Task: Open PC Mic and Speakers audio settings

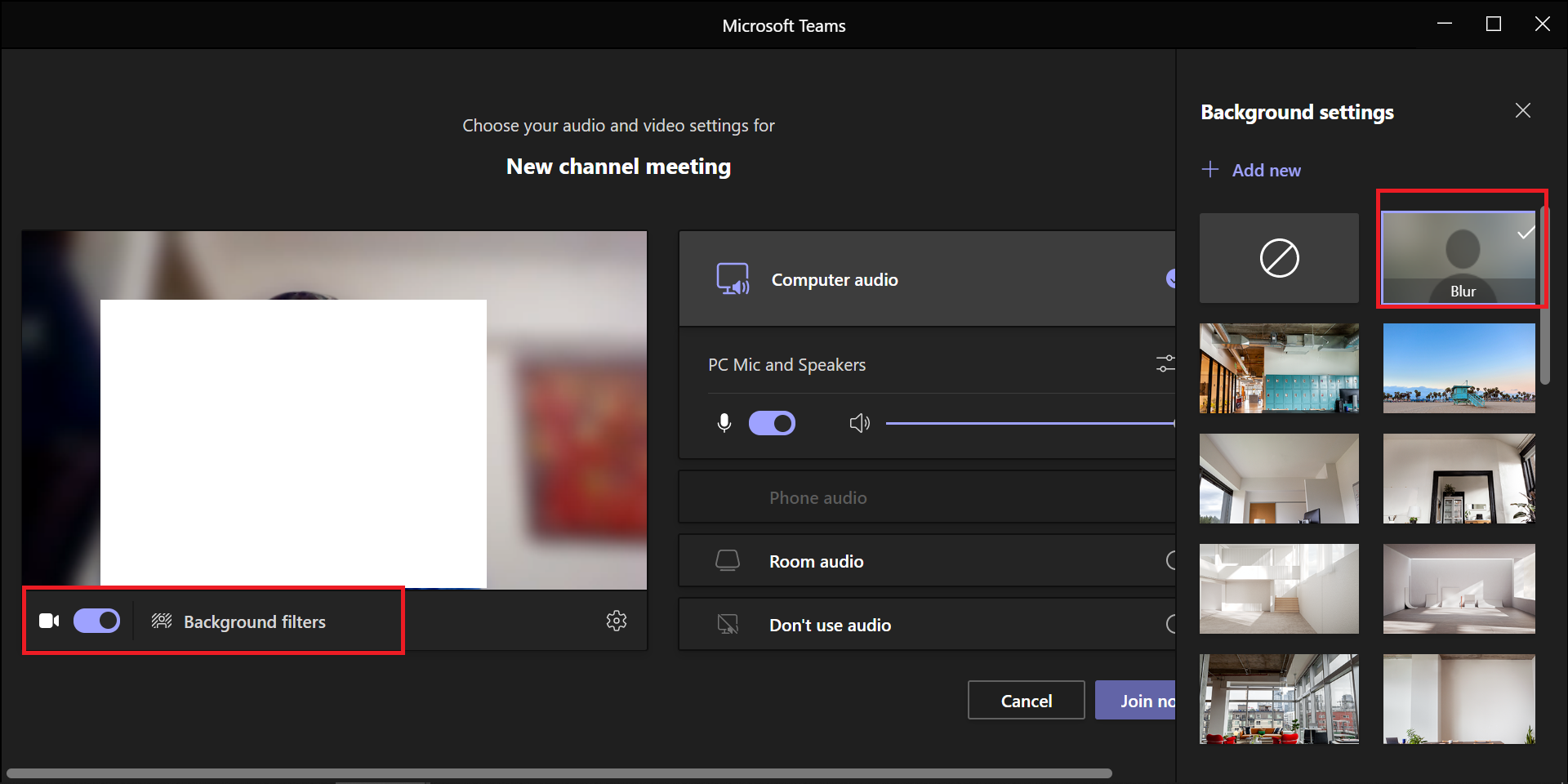Action: (1165, 364)
